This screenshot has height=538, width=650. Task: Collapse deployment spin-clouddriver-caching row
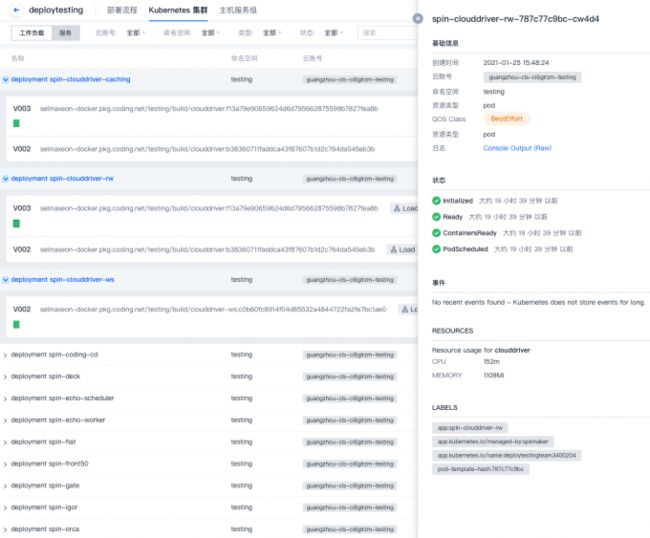click(5, 80)
